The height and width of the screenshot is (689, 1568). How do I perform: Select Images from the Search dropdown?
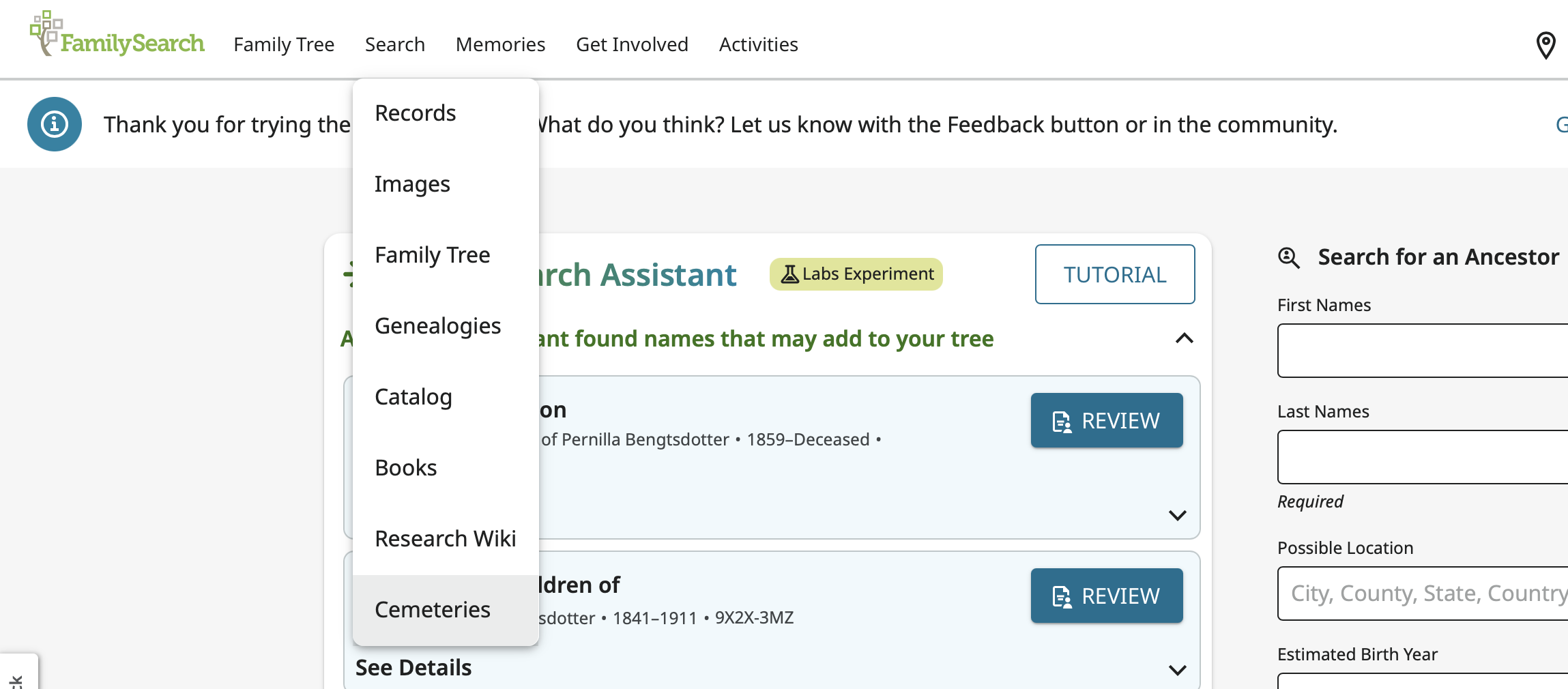click(446, 184)
